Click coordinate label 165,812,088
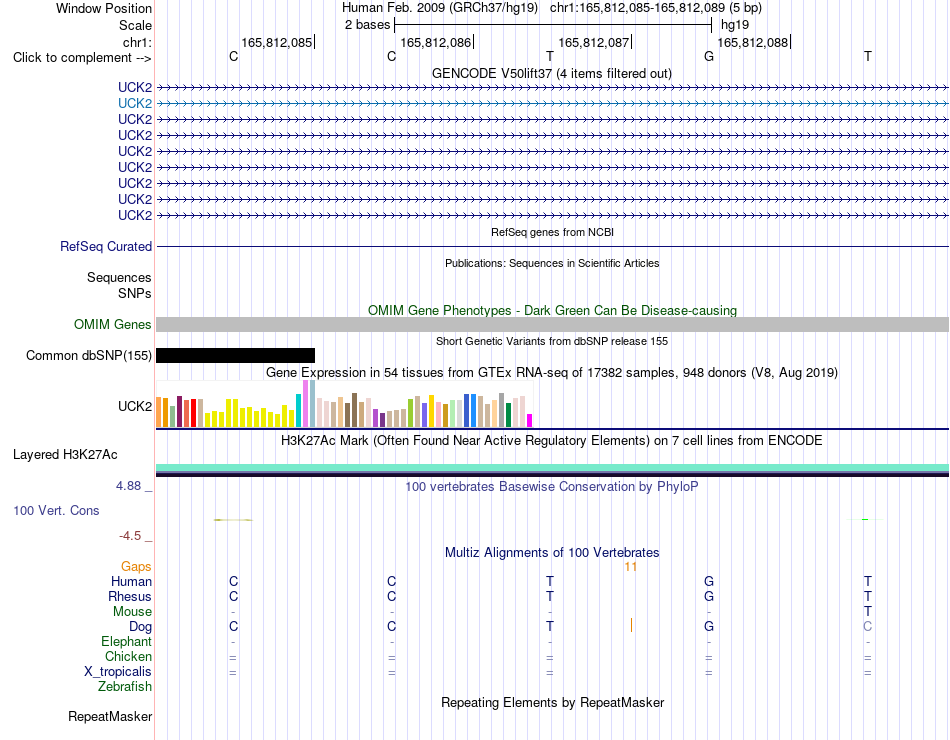The height and width of the screenshot is (740, 950). pos(752,42)
